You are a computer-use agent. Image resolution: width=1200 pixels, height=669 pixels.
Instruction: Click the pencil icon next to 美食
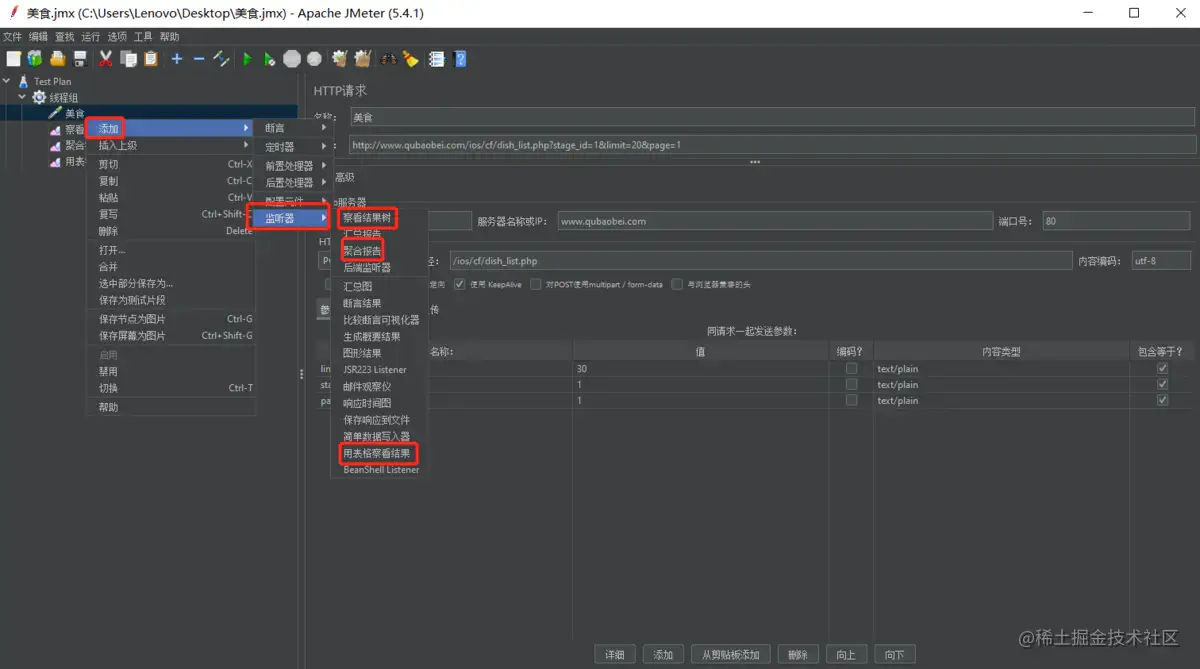[55, 113]
